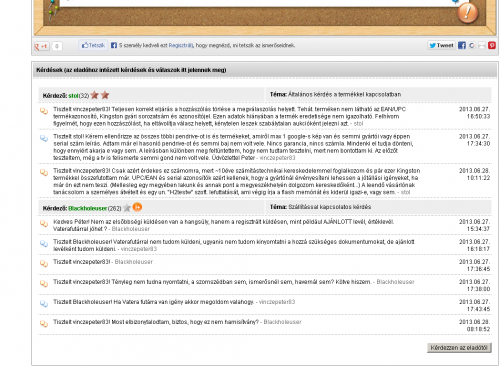Click the Blackholeuser signature of the 08:18:52 message
This screenshot has height=366, width=500.
coord(282,322)
